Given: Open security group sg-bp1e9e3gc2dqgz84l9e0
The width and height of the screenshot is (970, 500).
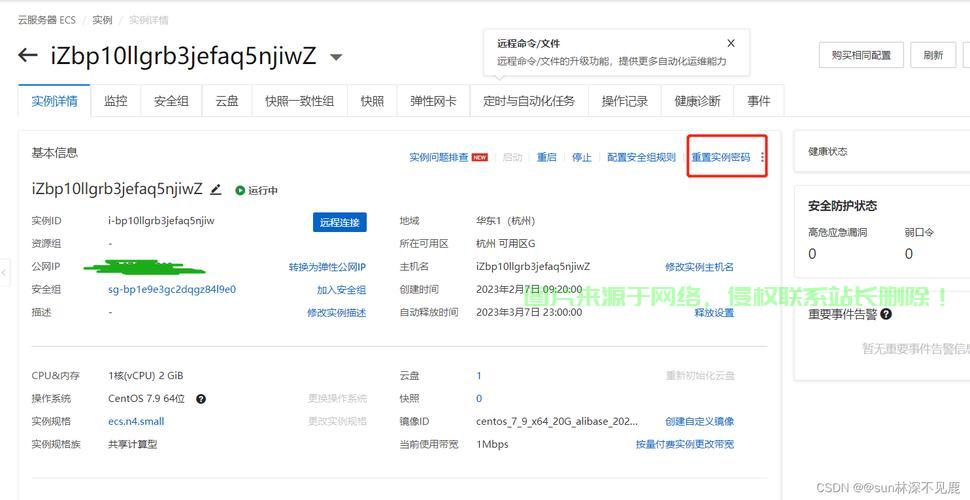Looking at the screenshot, I should point(172,290).
